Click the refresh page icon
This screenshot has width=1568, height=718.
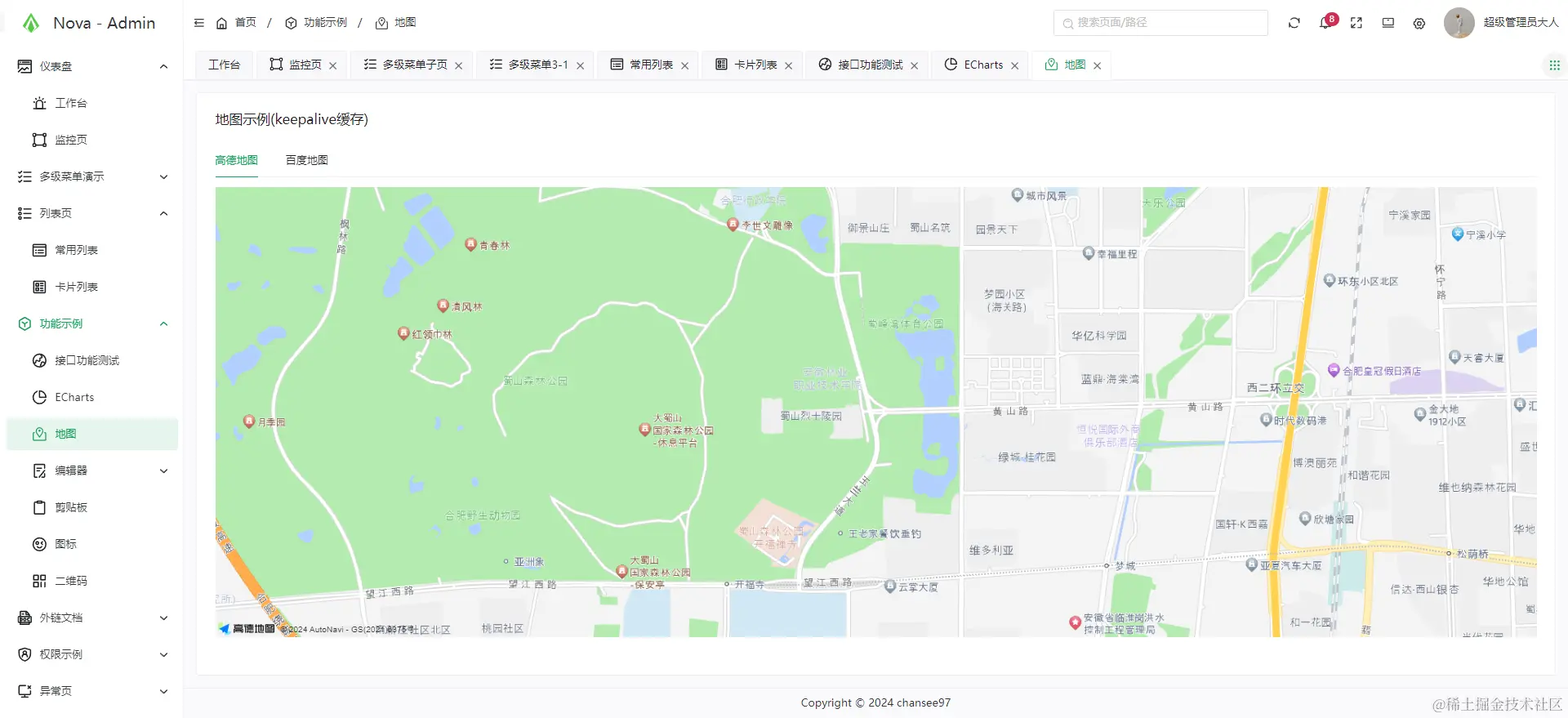coord(1294,23)
